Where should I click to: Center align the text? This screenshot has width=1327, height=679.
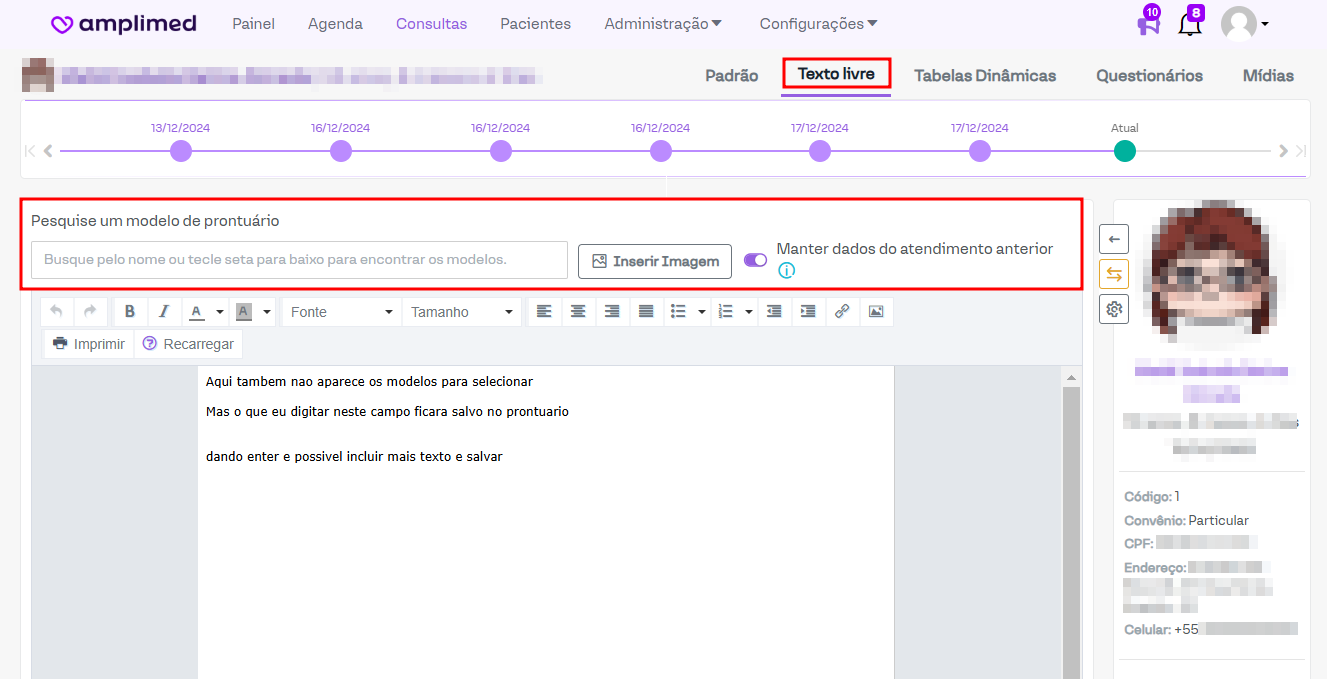578,312
